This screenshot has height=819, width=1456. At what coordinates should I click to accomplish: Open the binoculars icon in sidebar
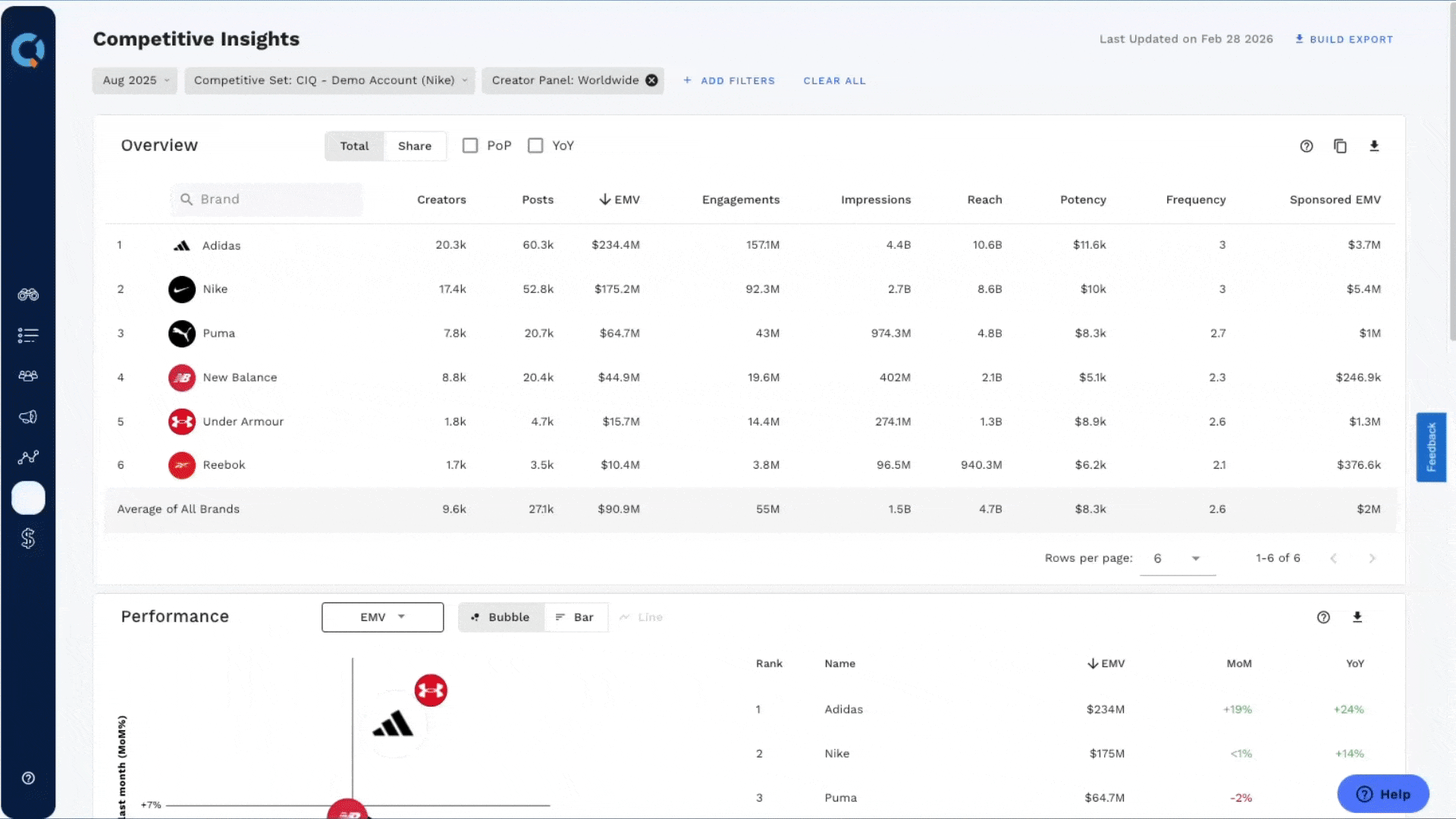pyautogui.click(x=28, y=294)
